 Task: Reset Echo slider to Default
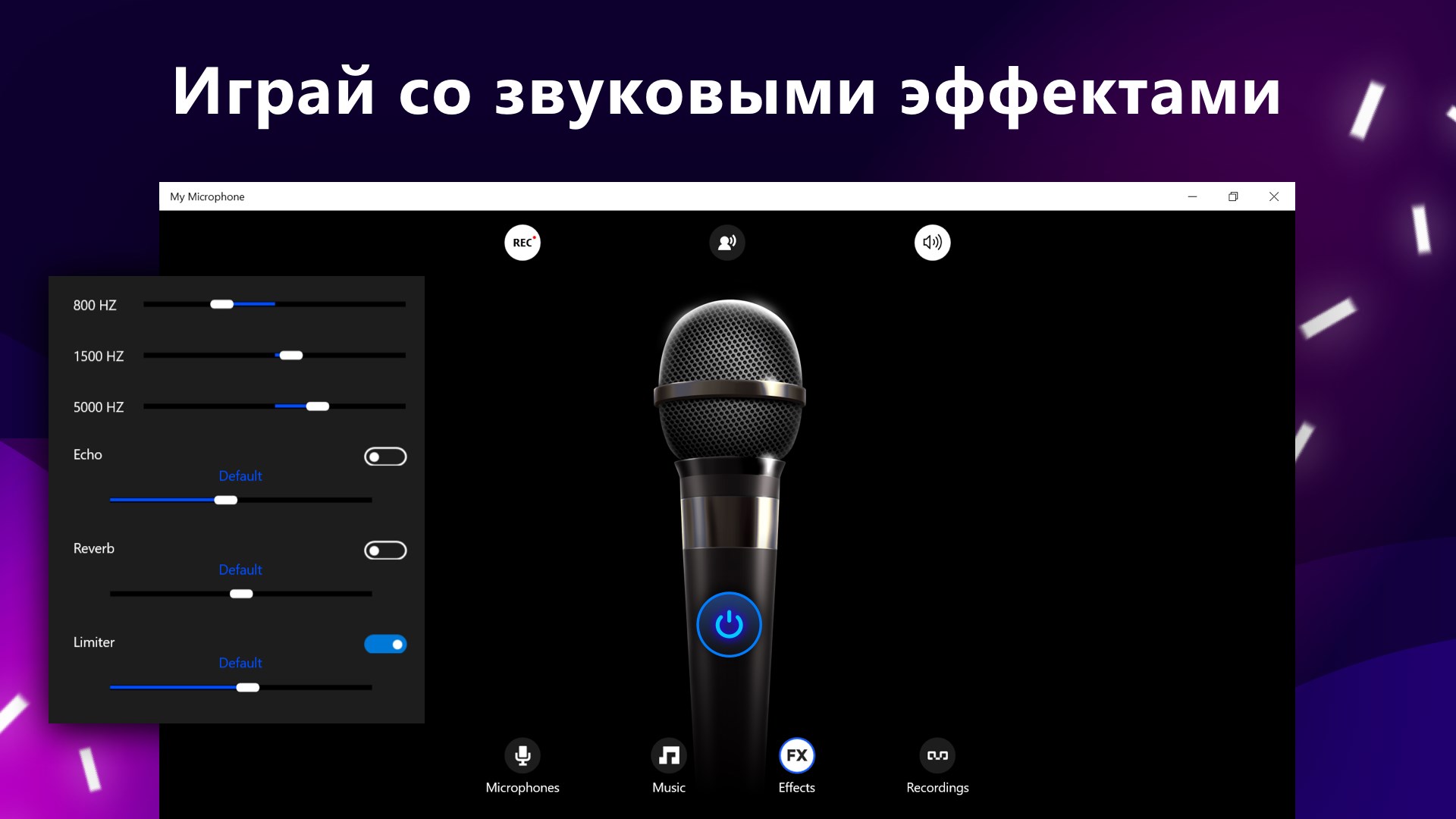tap(240, 475)
